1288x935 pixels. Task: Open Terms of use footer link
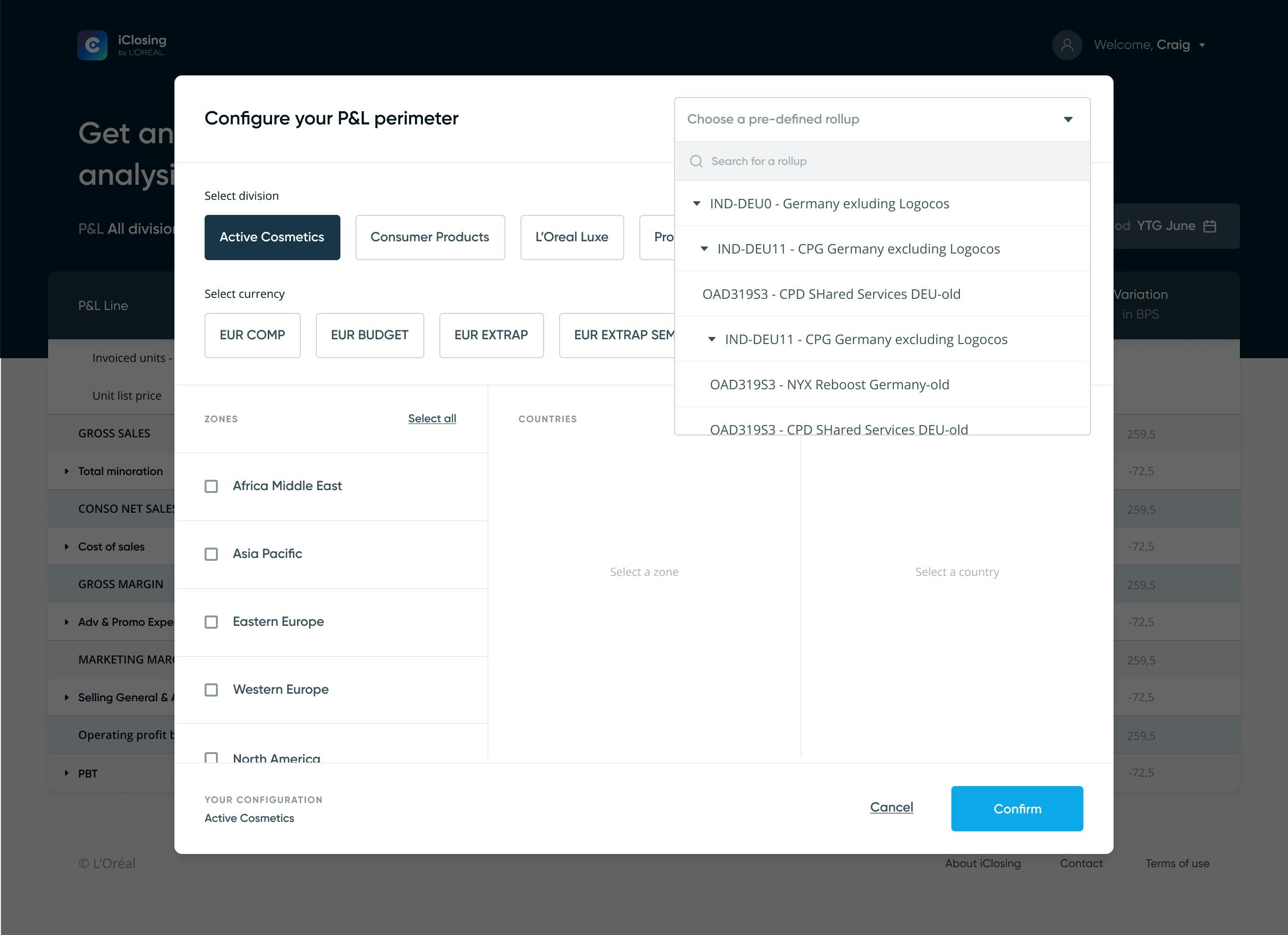point(1177,863)
